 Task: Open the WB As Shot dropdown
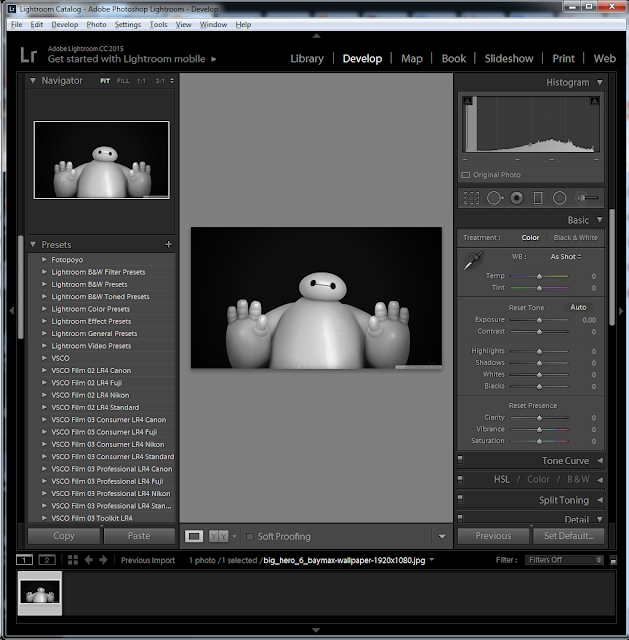pos(566,256)
